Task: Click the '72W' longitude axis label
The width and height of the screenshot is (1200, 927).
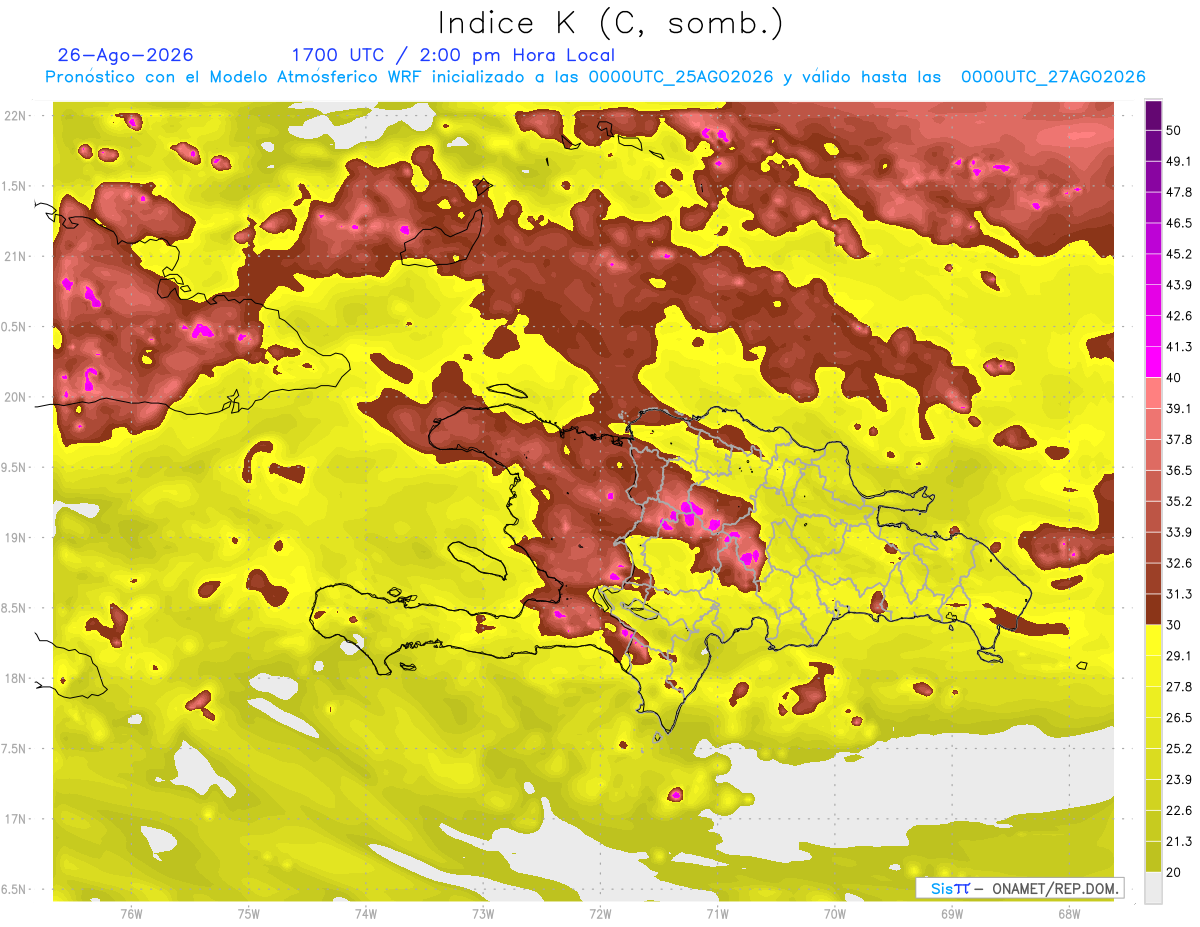Action: click(600, 914)
